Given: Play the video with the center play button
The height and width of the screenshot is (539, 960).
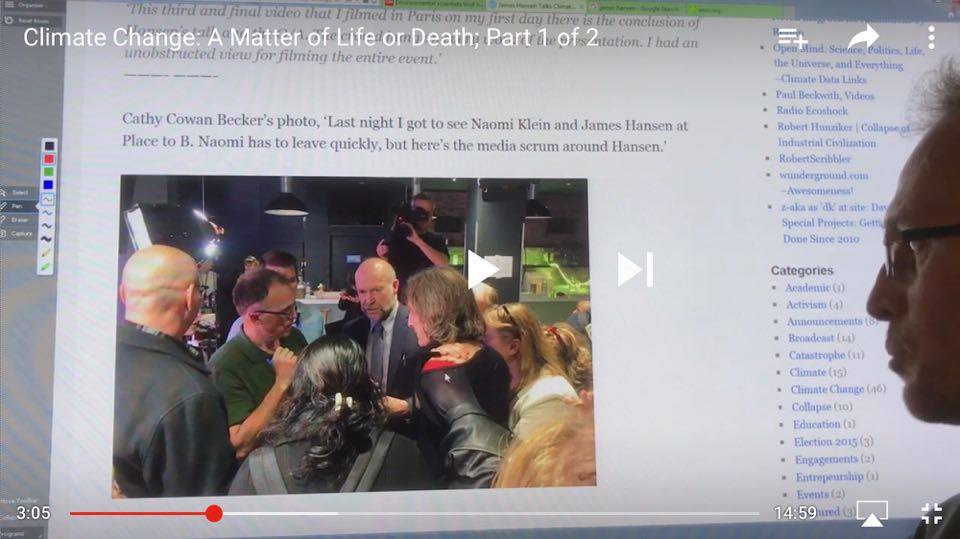Looking at the screenshot, I should point(482,269).
